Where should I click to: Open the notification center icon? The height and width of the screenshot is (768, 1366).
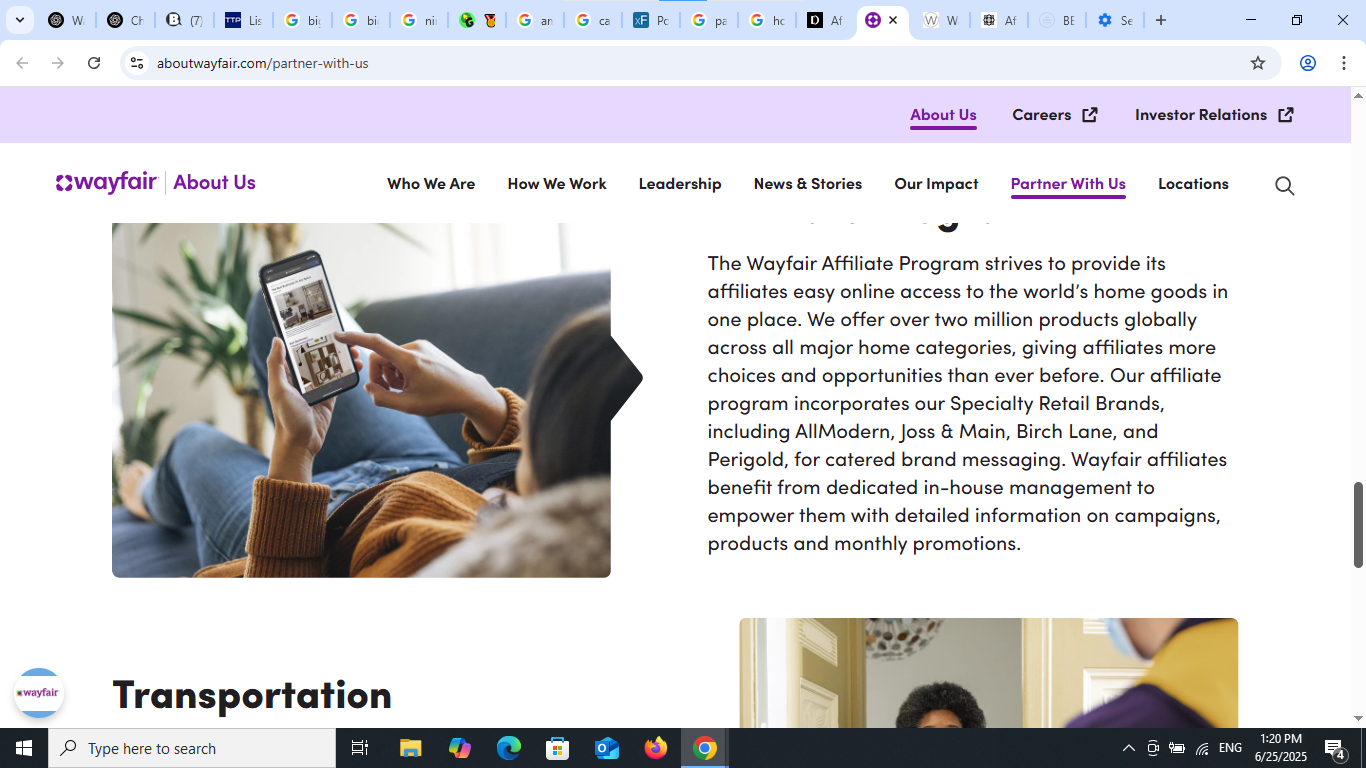pyautogui.click(x=1335, y=748)
